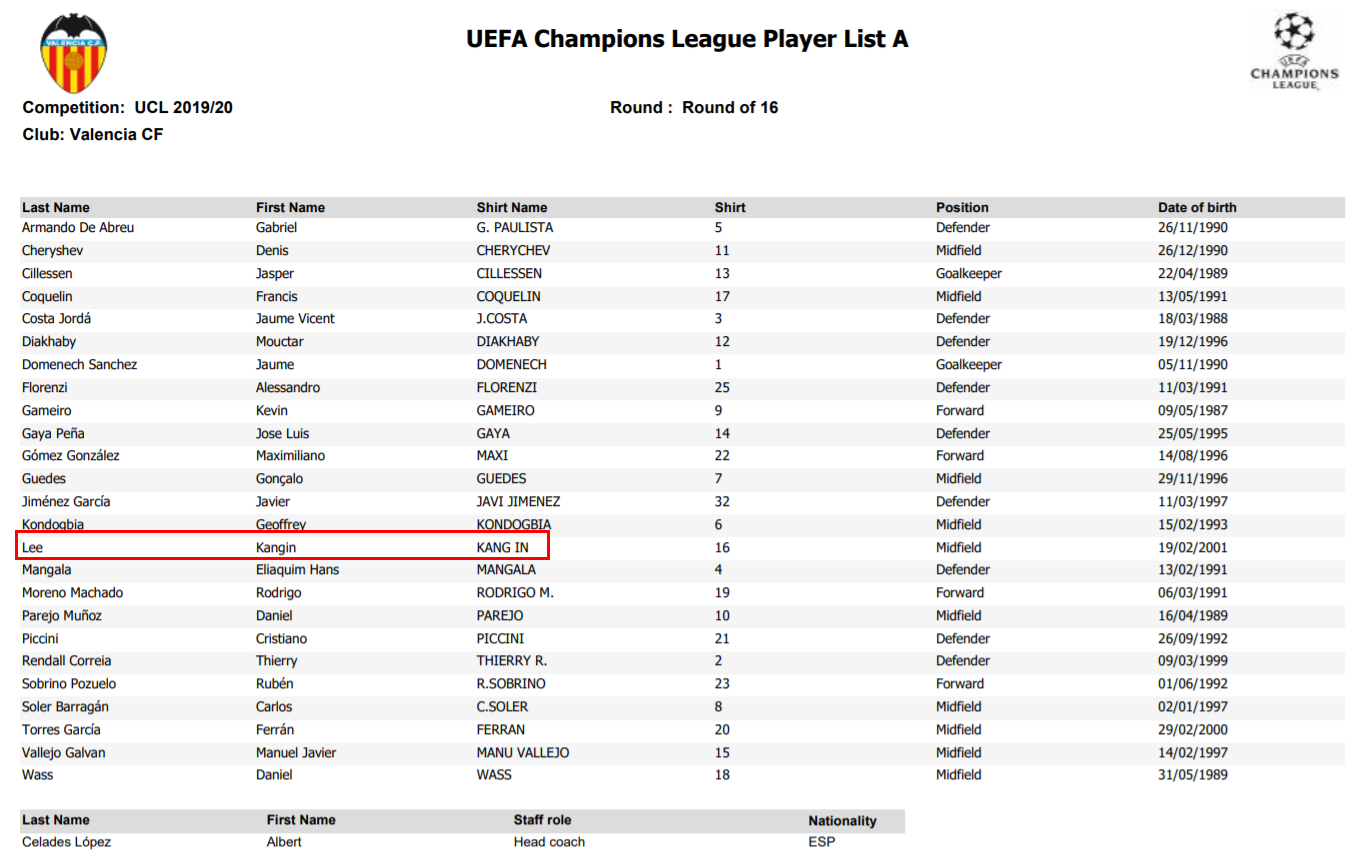Click G. PAULISTA shirt name cell
This screenshot has height=862, width=1369.
click(x=515, y=228)
